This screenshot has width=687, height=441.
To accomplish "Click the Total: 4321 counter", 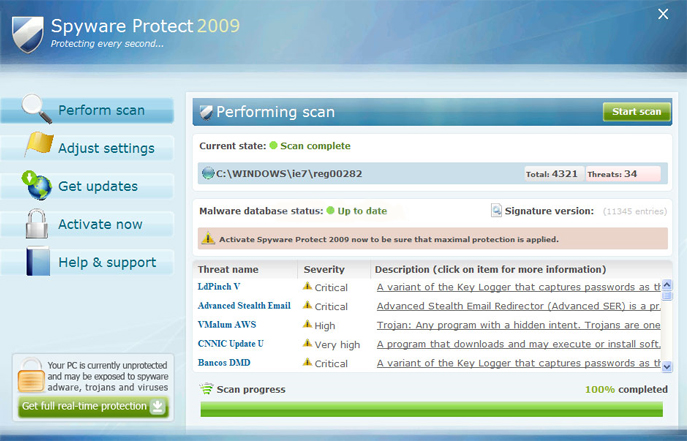I will point(554,174).
